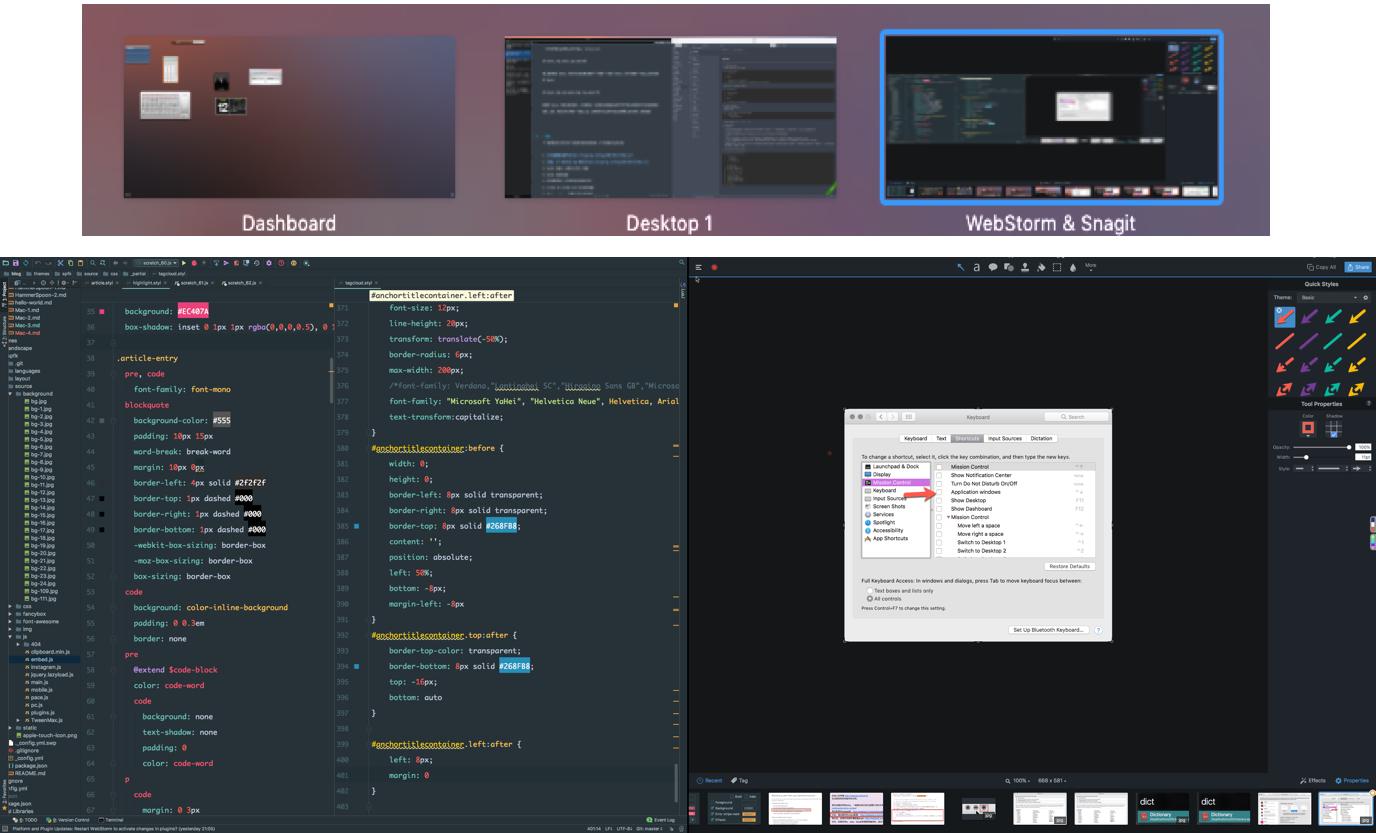
Task: Select the Fill bucket tool
Action: pos(1041,267)
